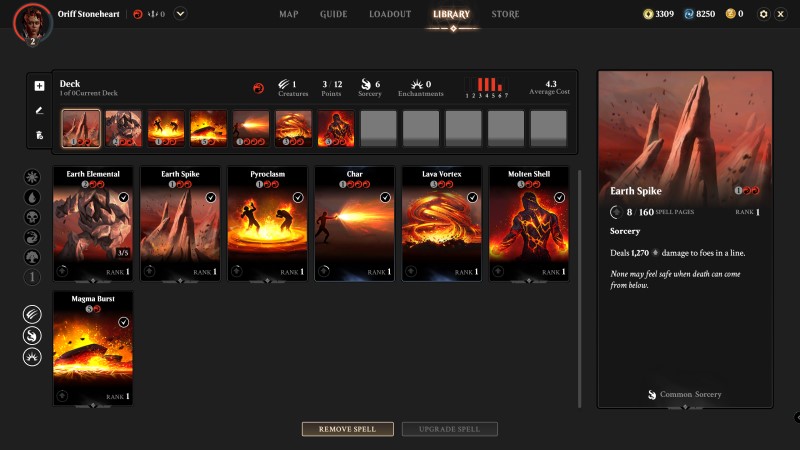
Task: Filter spells by white mana sun icon
Action: [x=32, y=177]
